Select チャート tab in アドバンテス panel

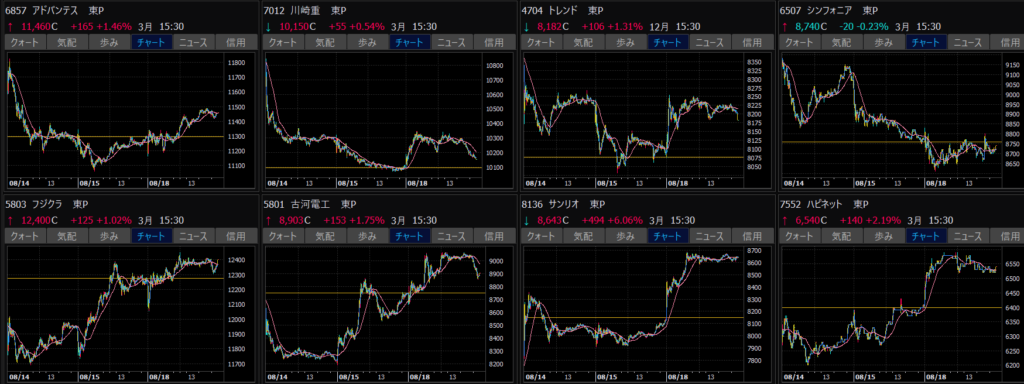click(x=152, y=42)
